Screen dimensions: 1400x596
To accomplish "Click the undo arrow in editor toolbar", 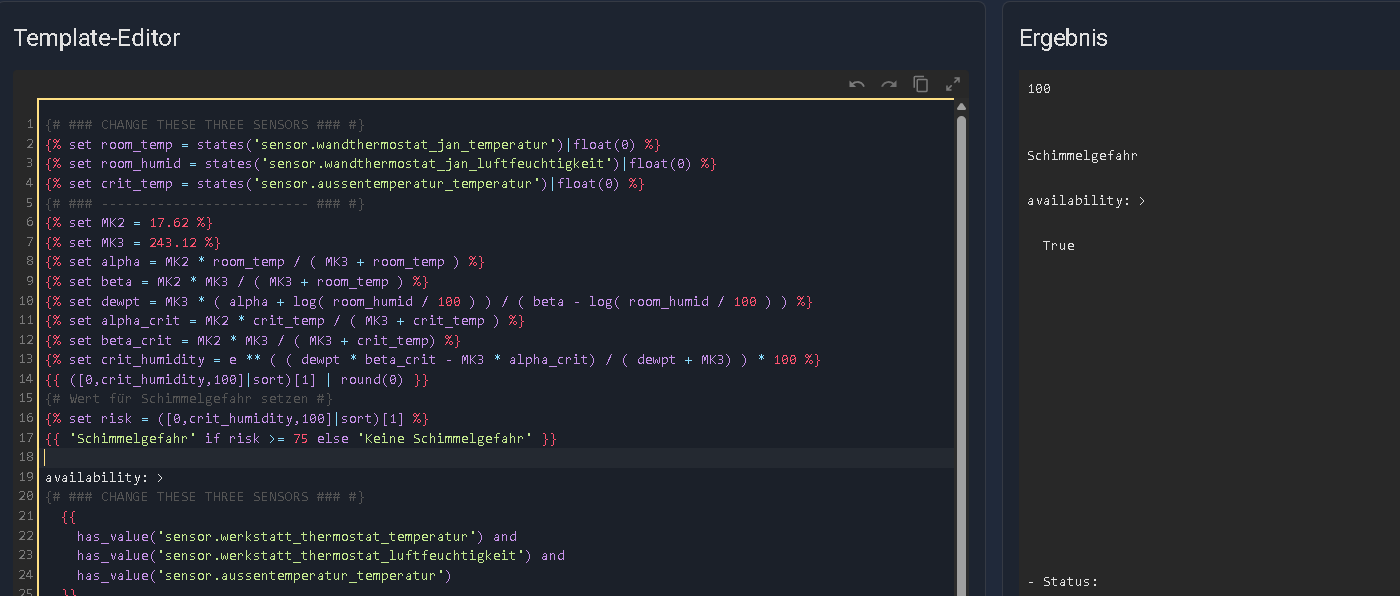I will pyautogui.click(x=857, y=85).
